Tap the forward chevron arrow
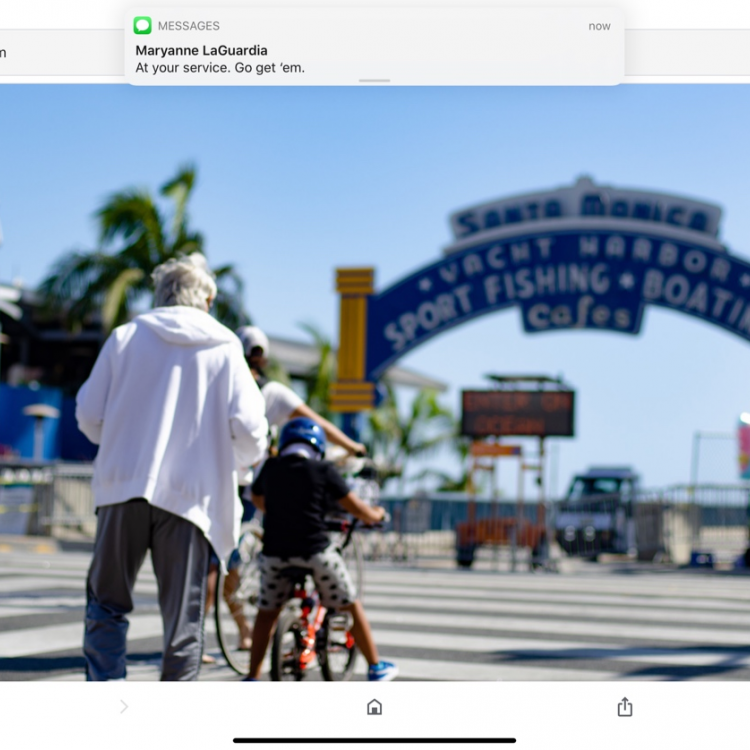 (124, 706)
